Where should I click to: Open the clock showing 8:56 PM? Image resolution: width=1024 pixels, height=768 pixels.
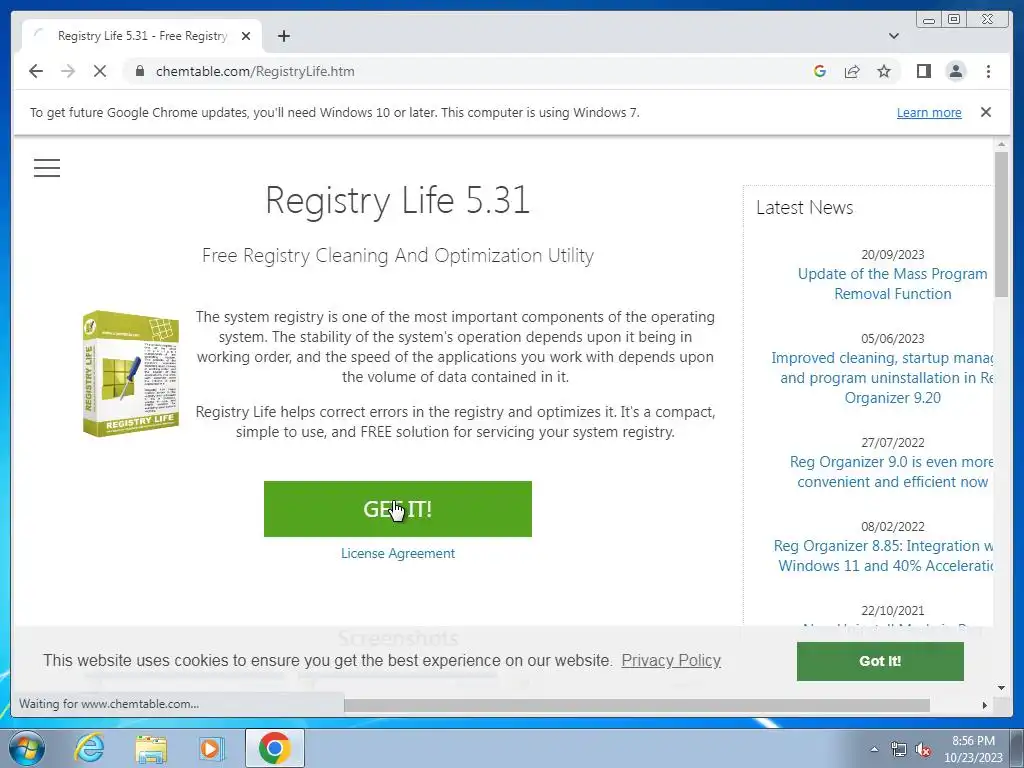click(x=973, y=749)
